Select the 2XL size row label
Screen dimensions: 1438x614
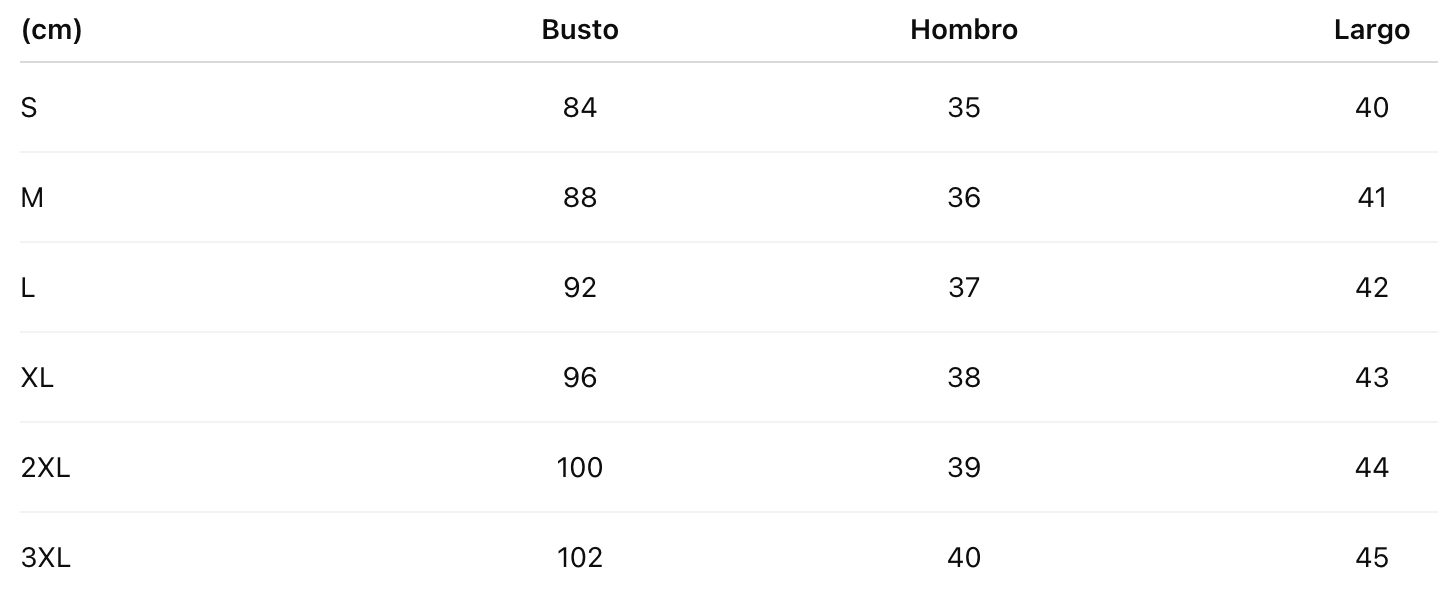[x=45, y=467]
